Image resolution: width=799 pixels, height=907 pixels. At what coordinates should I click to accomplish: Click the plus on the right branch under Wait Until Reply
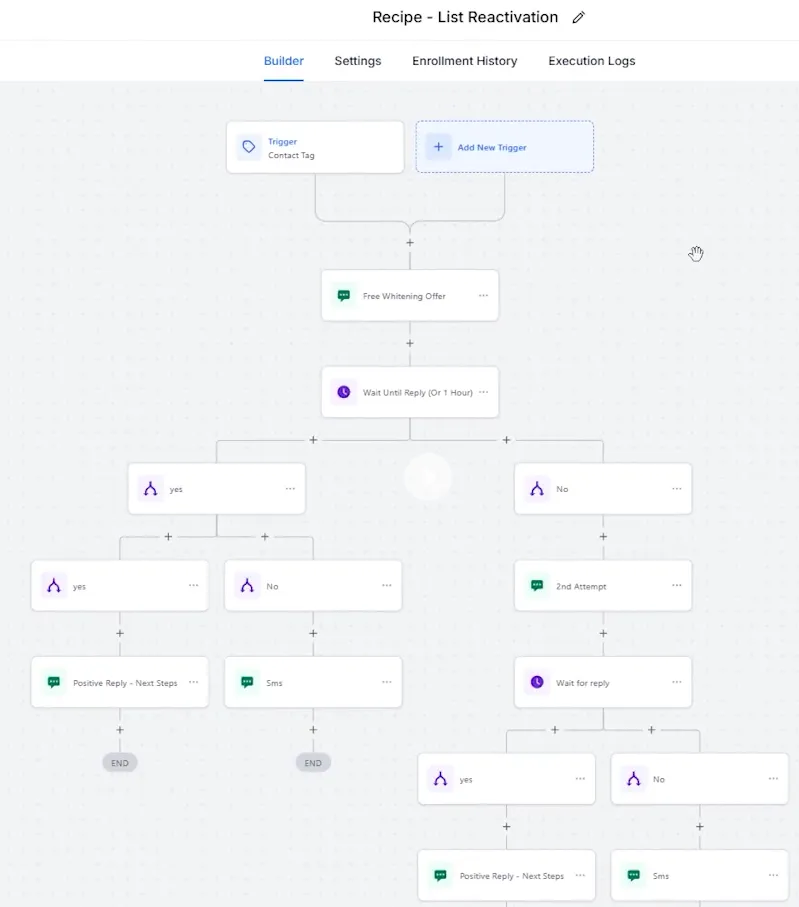pos(506,440)
